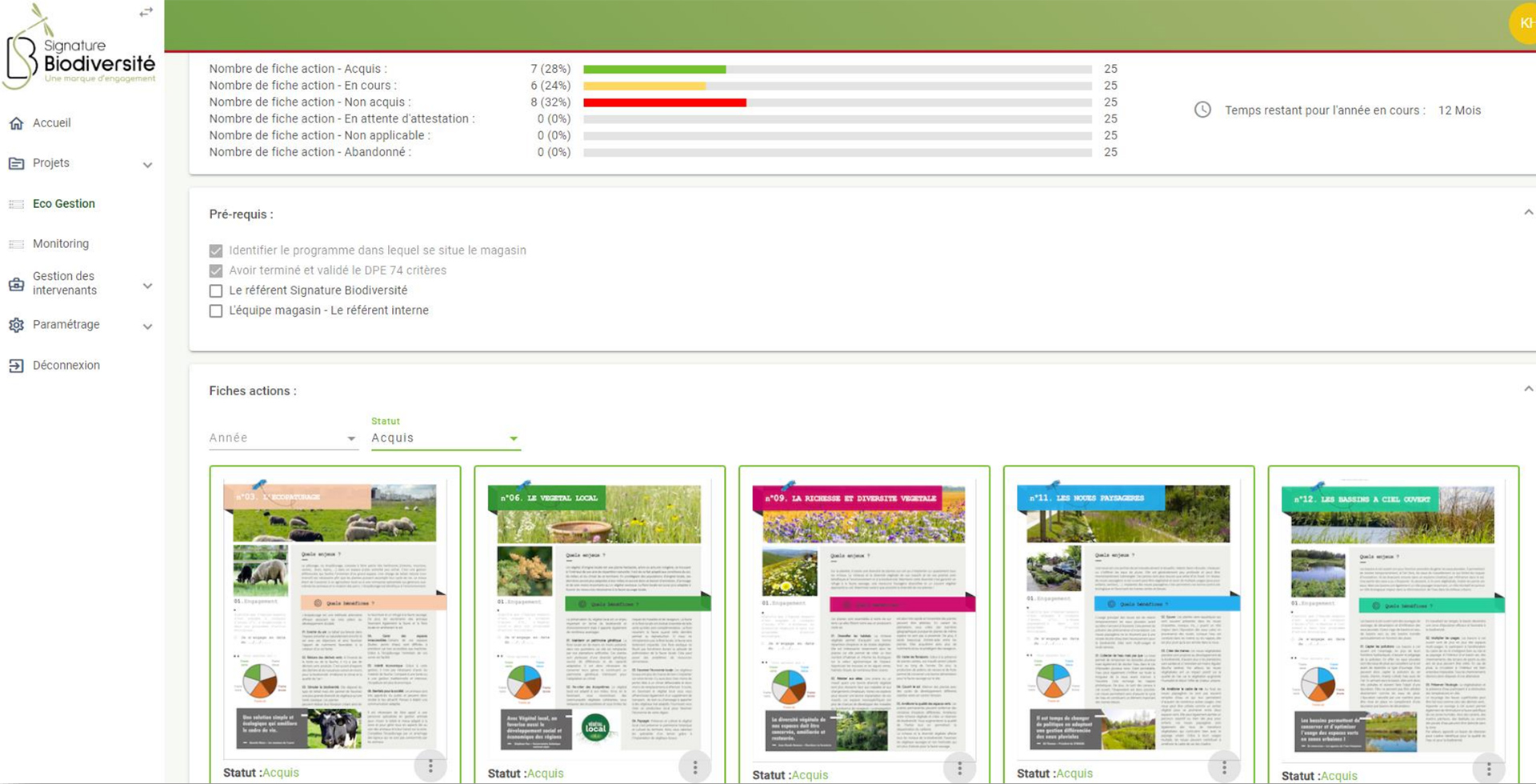Click the Paramétrage gear icon
This screenshot has width=1536, height=784.
16,325
